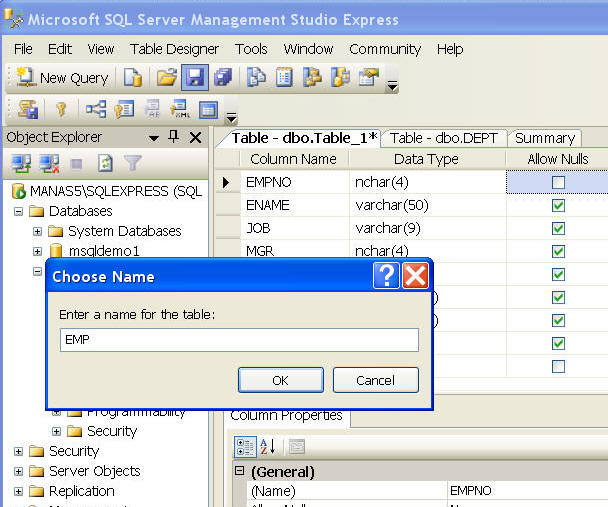608x507 pixels.
Task: Click the Manage Check Constraints icon
Action: point(209,109)
